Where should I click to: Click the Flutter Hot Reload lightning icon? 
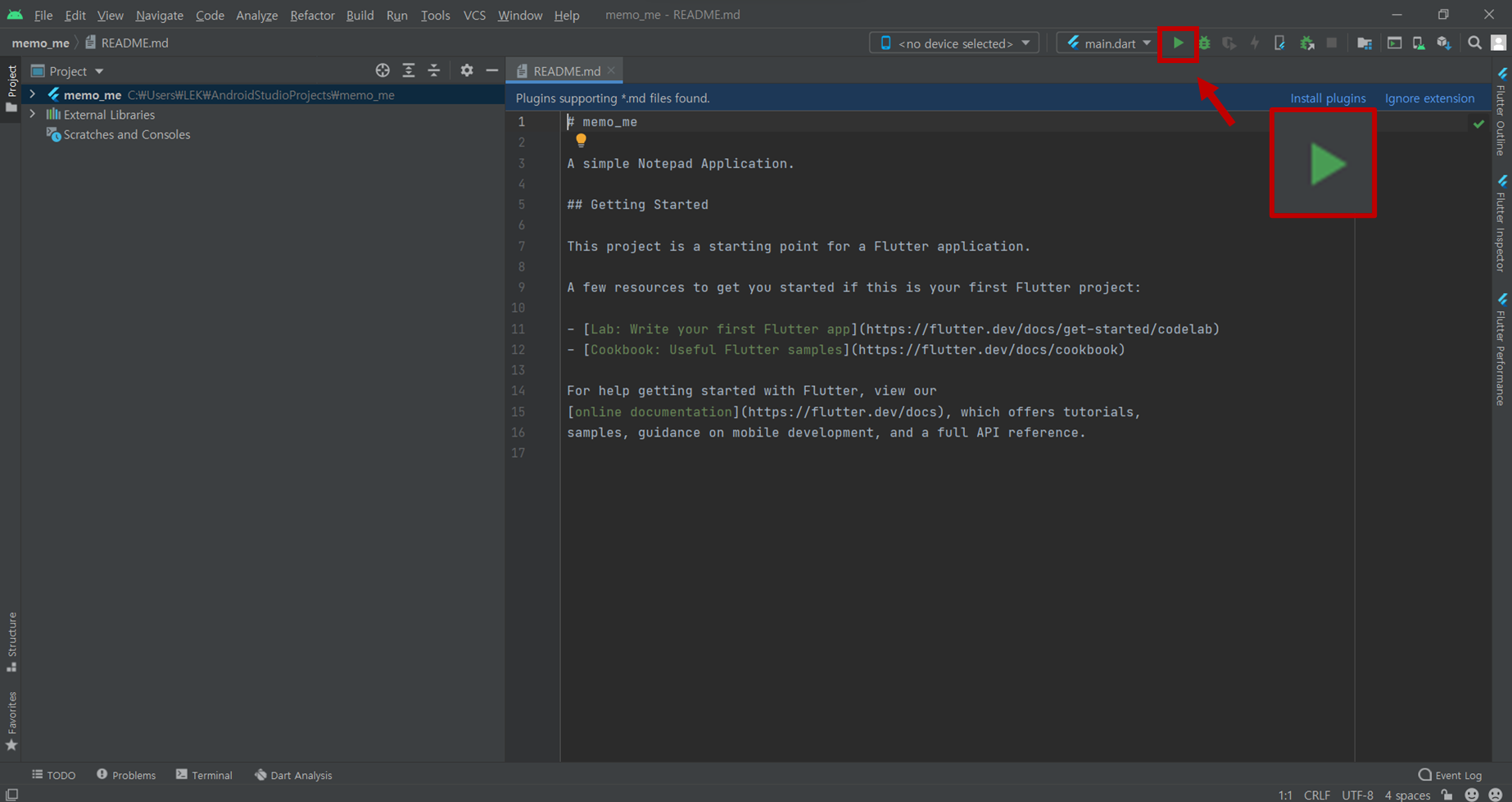(1254, 43)
